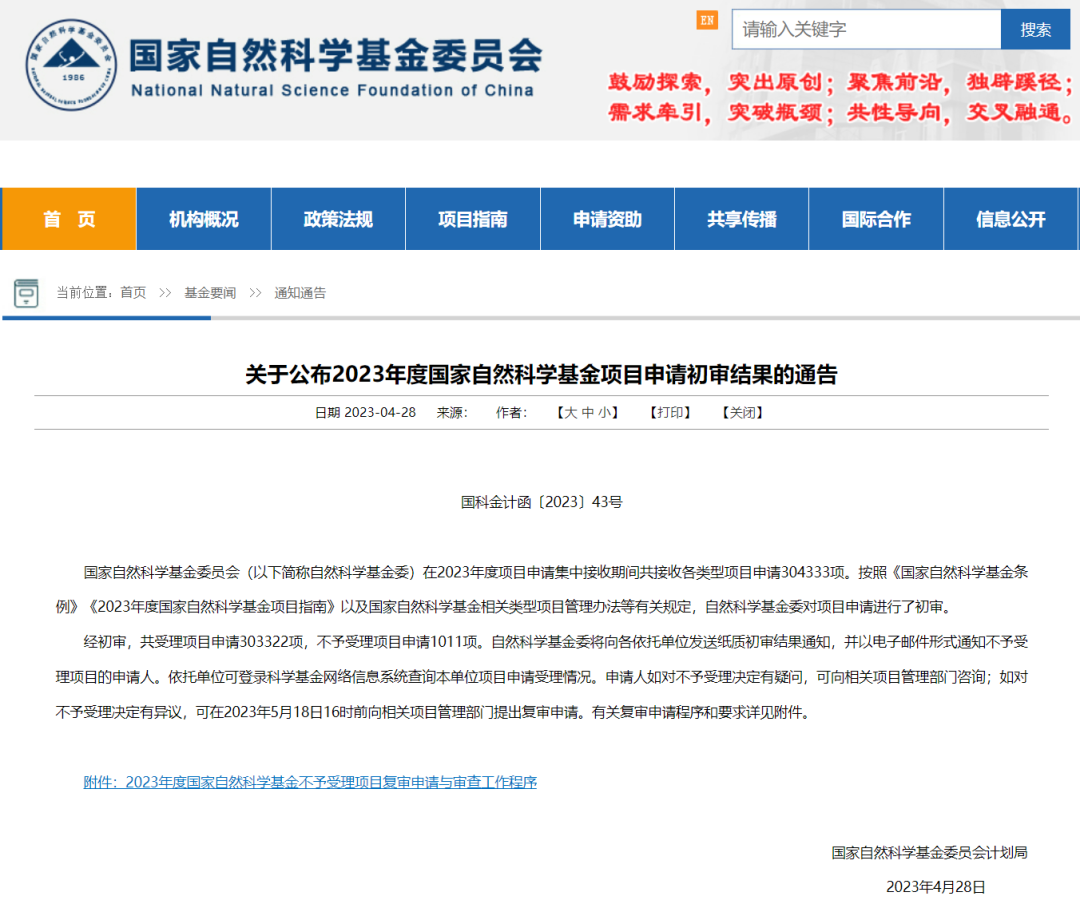Click the NSFC circular logo emblem
This screenshot has height=912, width=1080.
point(71,65)
